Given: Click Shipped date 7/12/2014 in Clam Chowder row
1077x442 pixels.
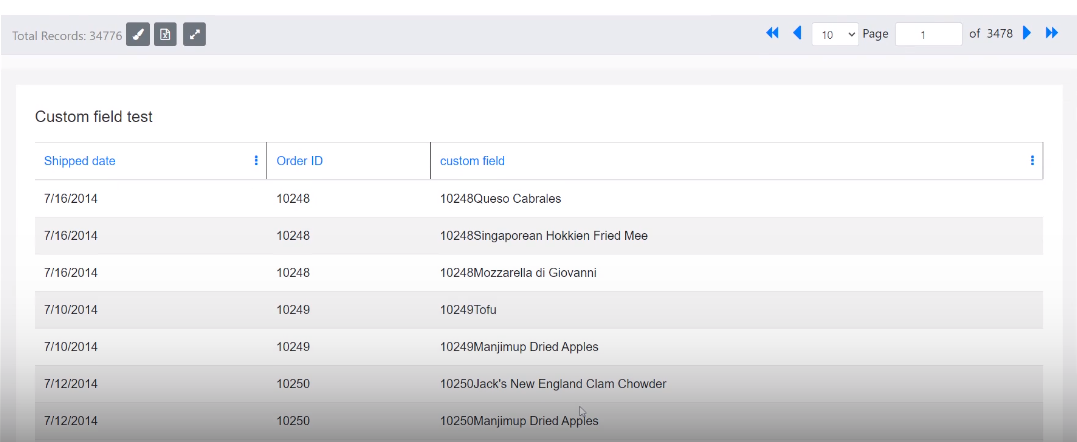Looking at the screenshot, I should pyautogui.click(x=71, y=384).
